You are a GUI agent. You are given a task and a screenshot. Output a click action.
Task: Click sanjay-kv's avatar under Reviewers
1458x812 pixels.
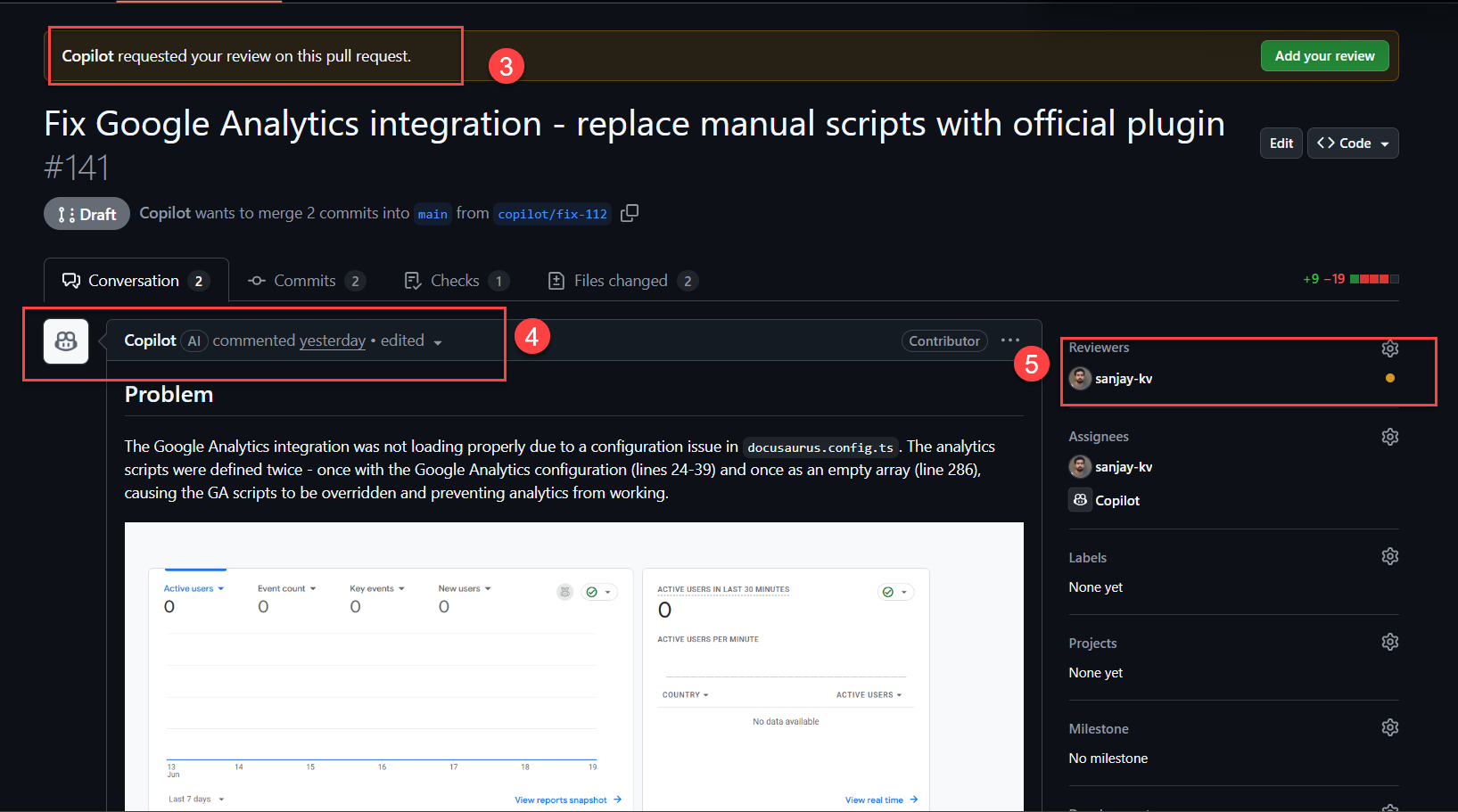tap(1080, 378)
